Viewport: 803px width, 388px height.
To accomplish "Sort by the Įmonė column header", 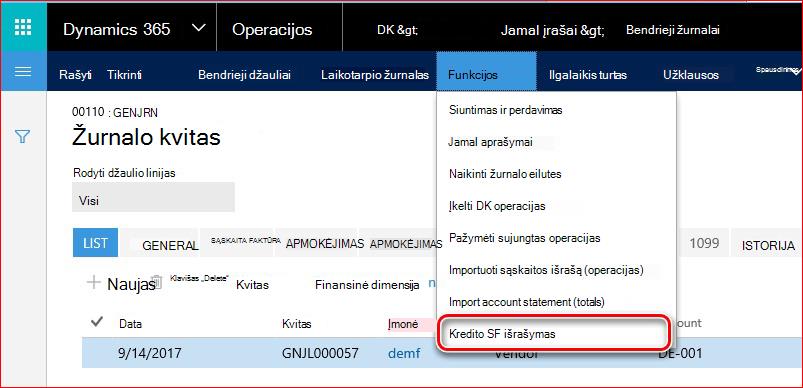I will pos(403,324).
